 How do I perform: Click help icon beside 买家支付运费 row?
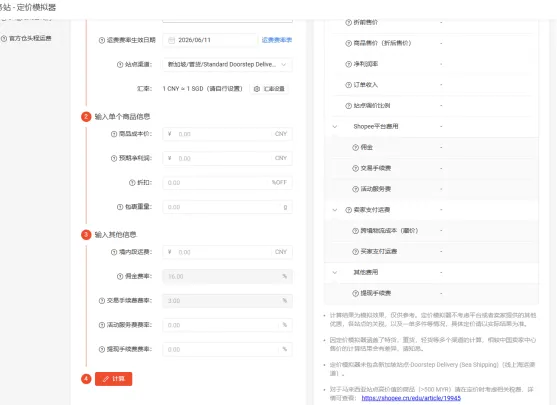click(x=355, y=252)
